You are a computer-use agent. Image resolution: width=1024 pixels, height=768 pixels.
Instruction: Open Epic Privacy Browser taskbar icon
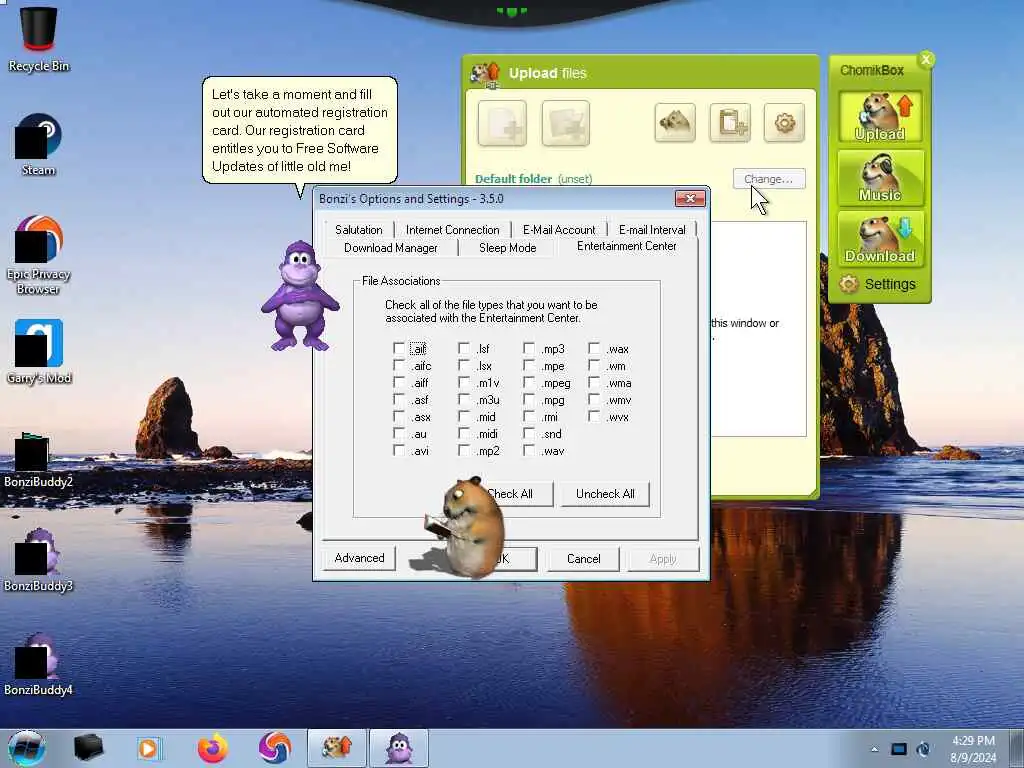(275, 748)
